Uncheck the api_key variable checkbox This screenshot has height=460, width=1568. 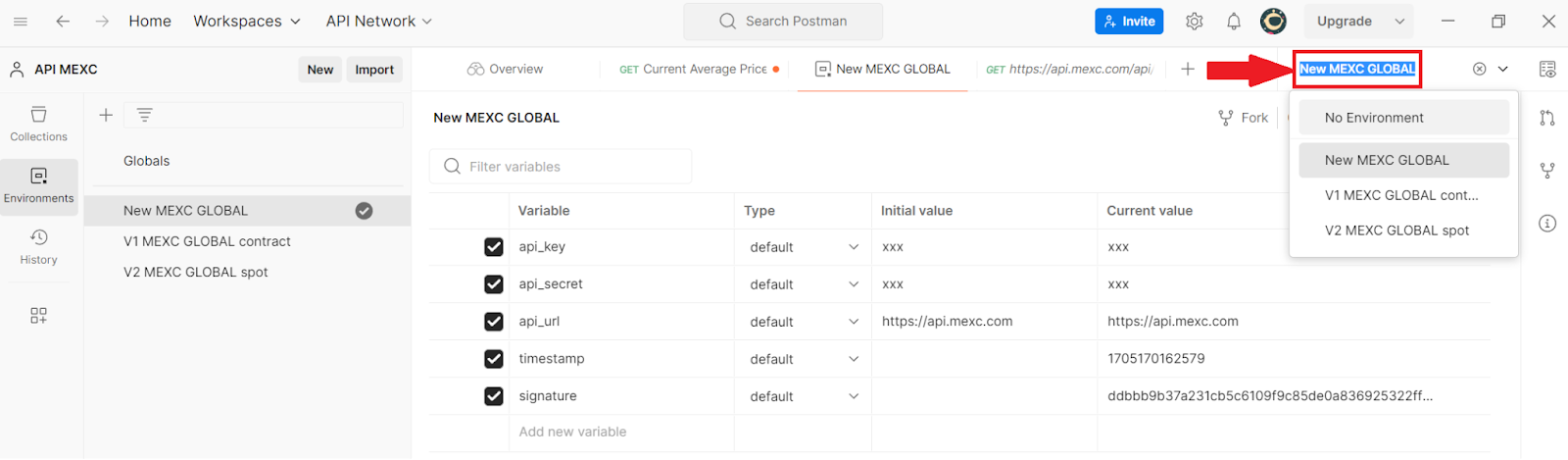pyautogui.click(x=494, y=247)
